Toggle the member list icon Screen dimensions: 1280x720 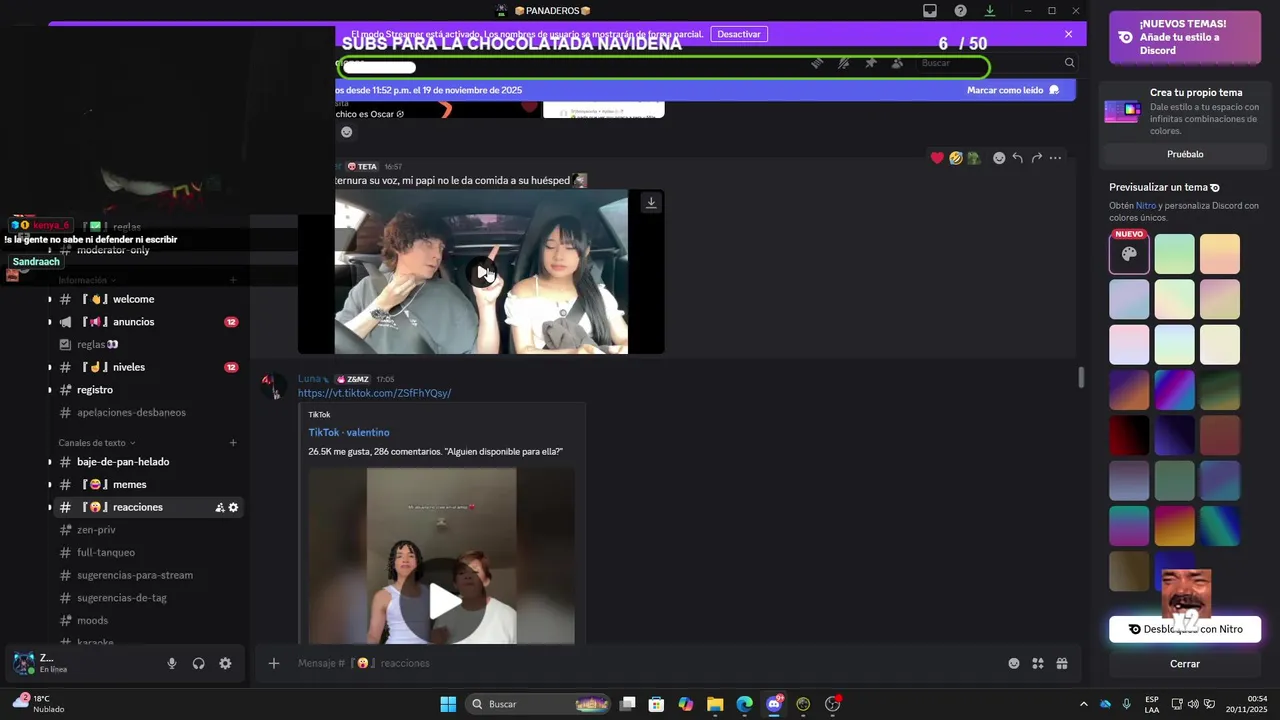tap(897, 63)
